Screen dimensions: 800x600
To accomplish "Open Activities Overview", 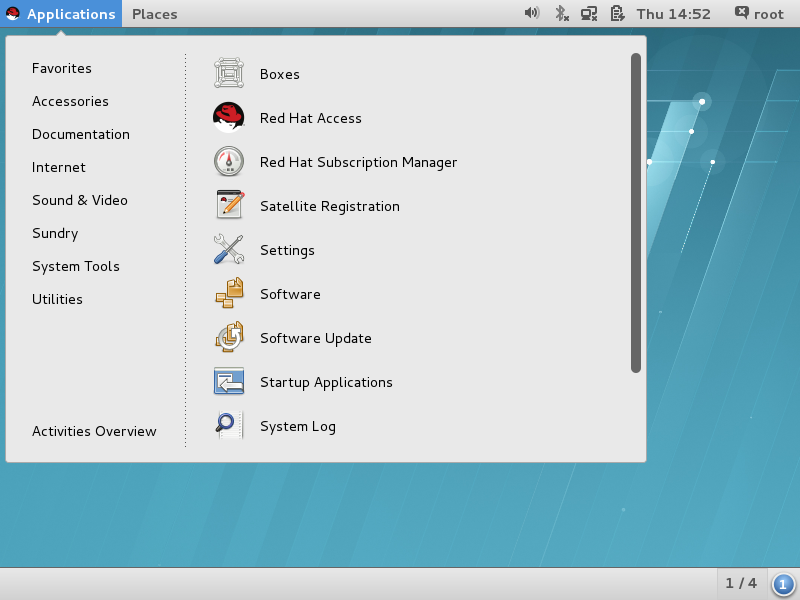I will pos(94,432).
